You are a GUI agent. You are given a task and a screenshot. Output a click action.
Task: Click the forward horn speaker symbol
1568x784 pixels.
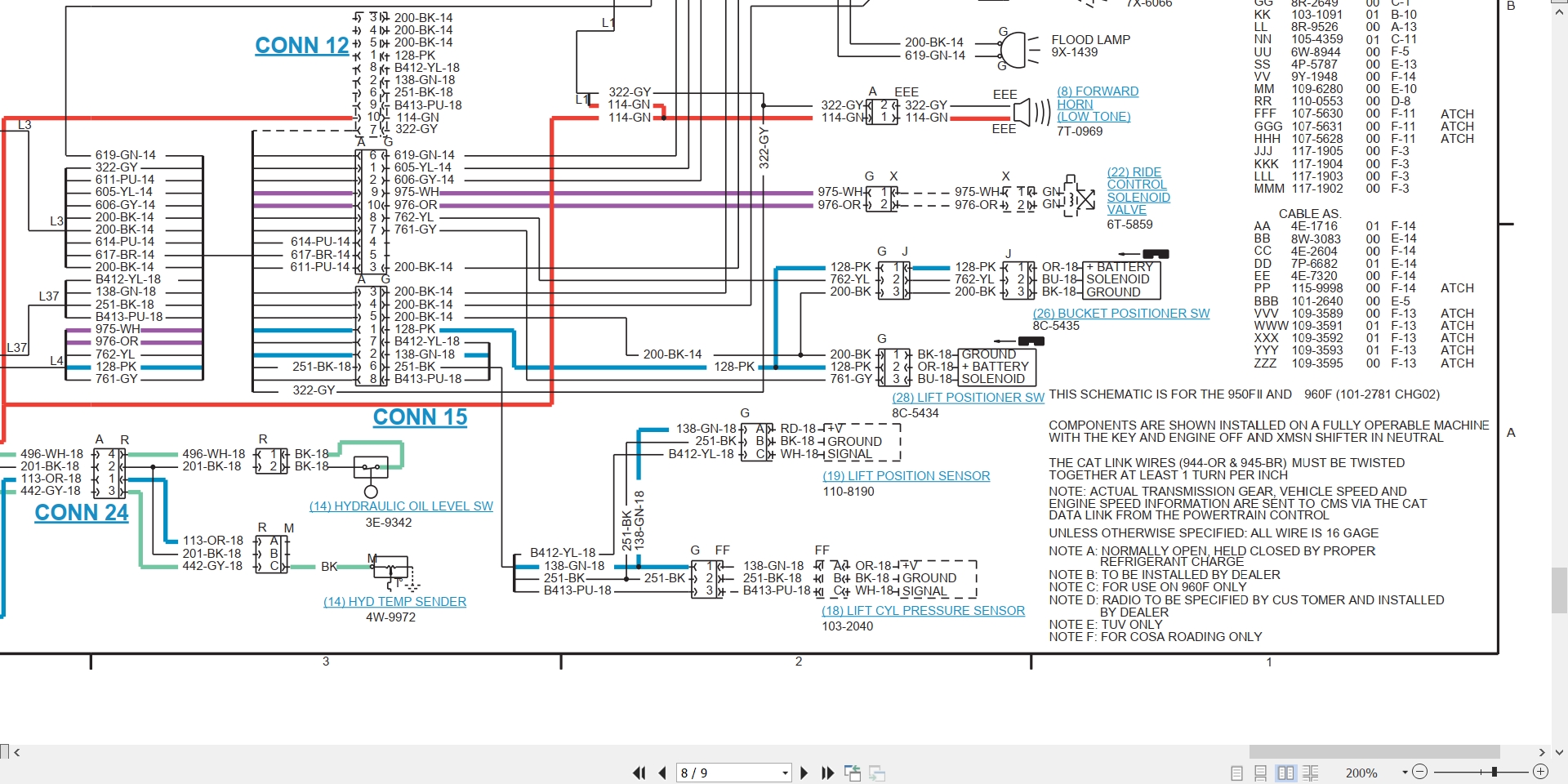click(1032, 112)
